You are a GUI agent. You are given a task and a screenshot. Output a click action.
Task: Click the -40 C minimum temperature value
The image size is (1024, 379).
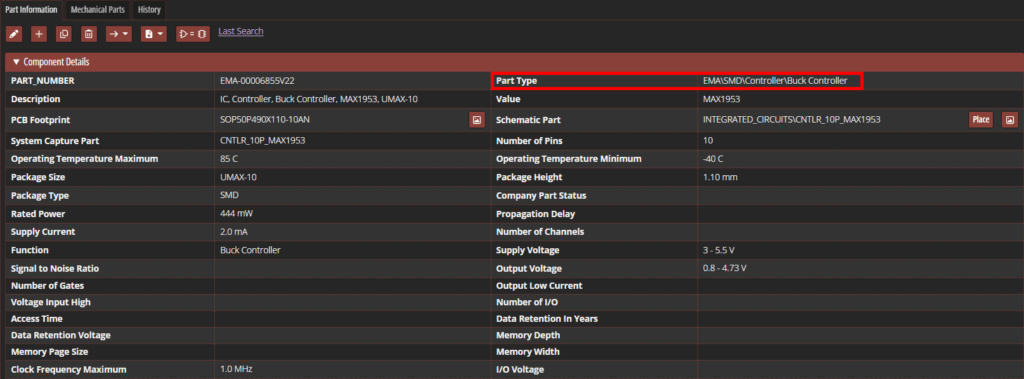click(x=713, y=159)
